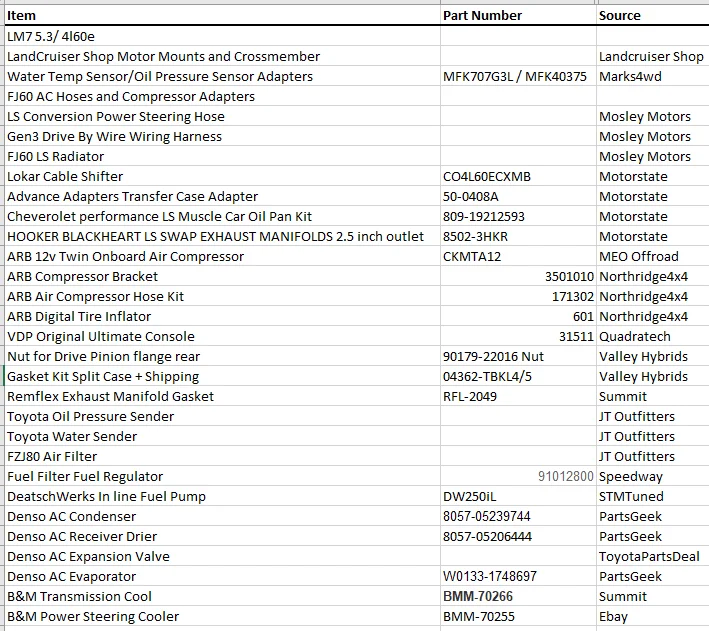Viewport: 709px width, 631px height.
Task: Click 'ARB Air Compressor Hose Kit' cell
Action: tap(222, 296)
